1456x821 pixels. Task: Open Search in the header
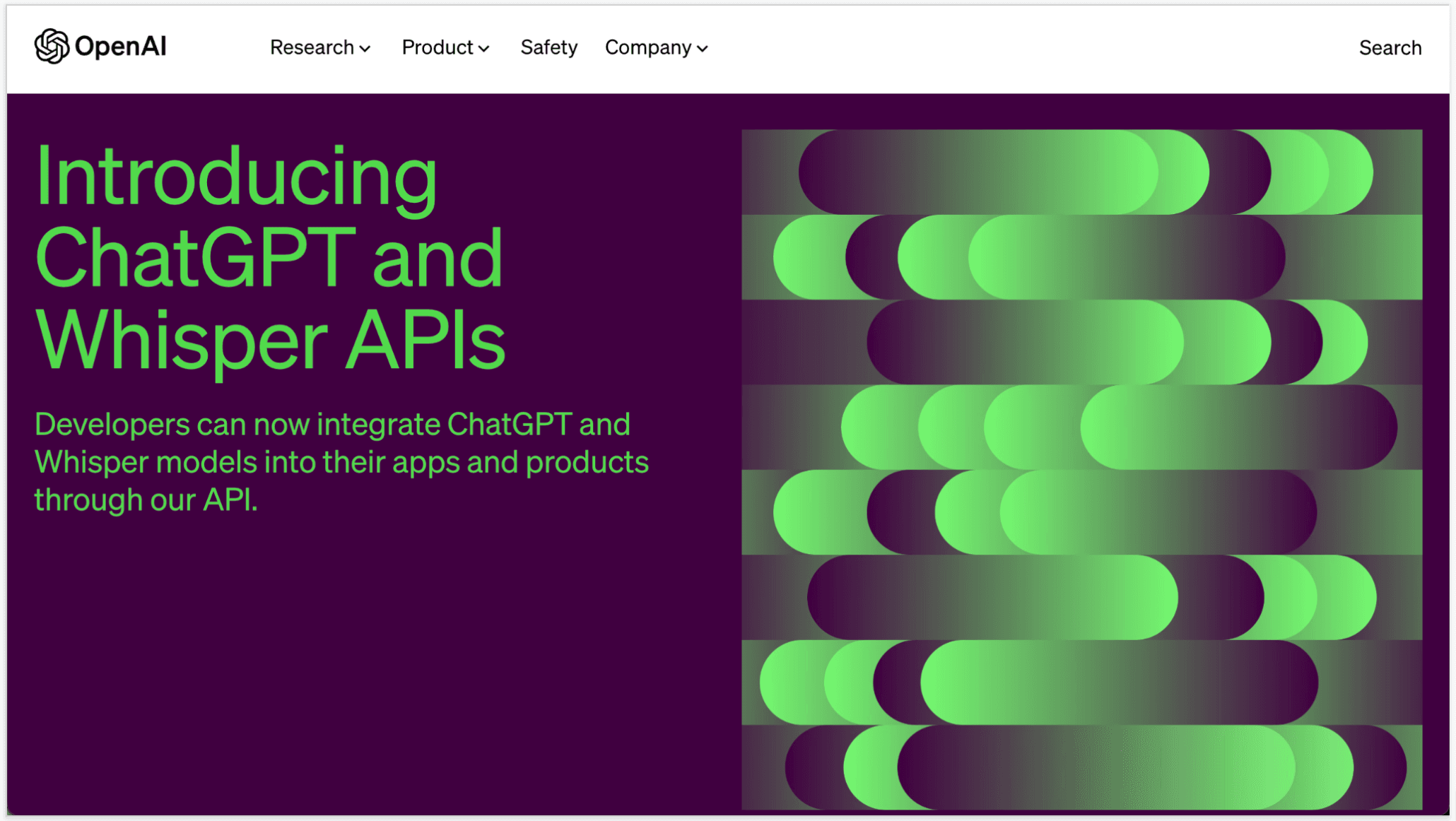tap(1390, 47)
